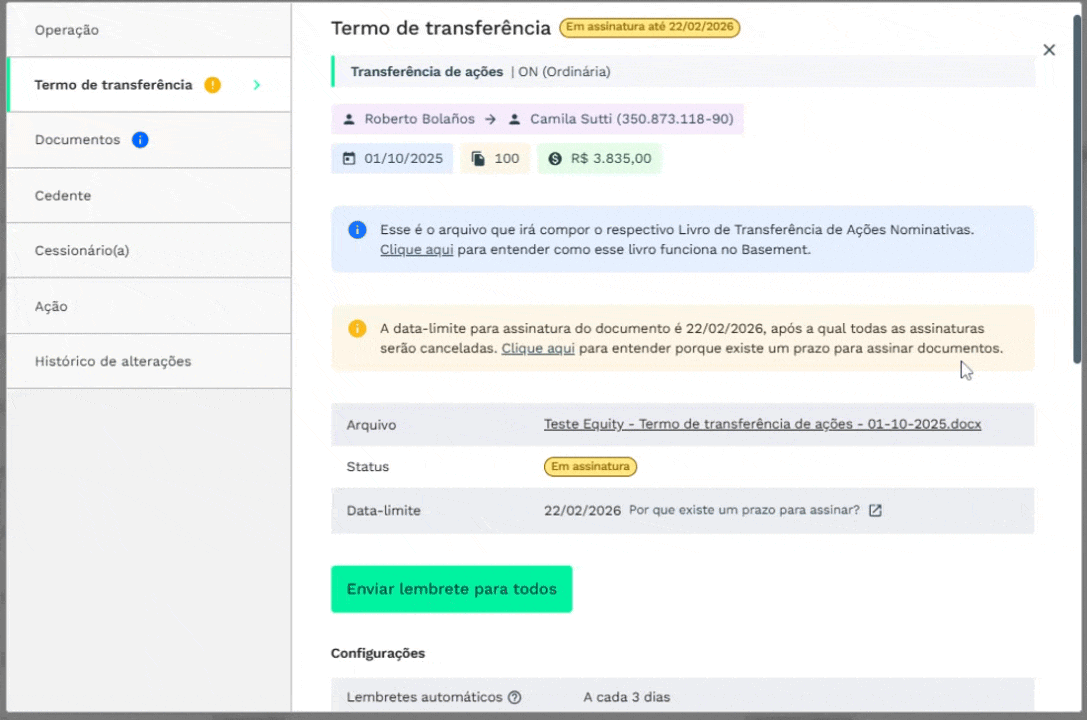
Task: Expand the Termo de transferência chevron
Action: tap(256, 86)
